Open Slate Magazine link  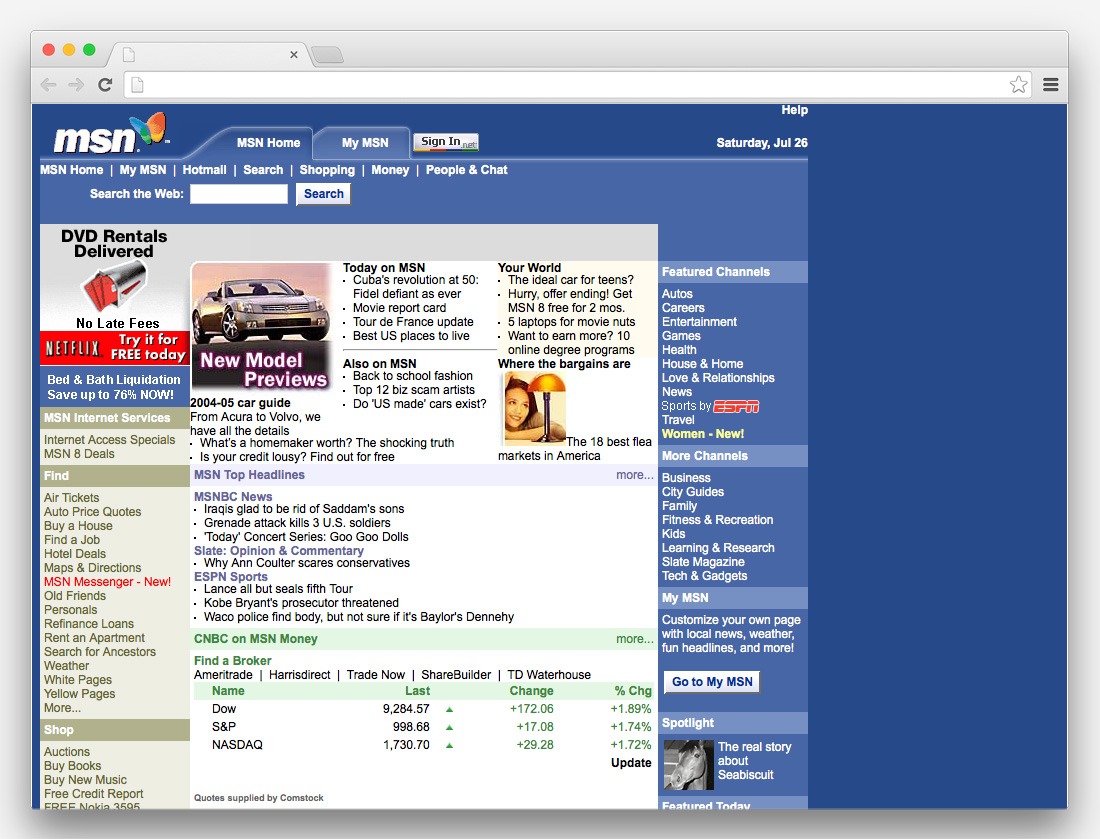[703, 562]
